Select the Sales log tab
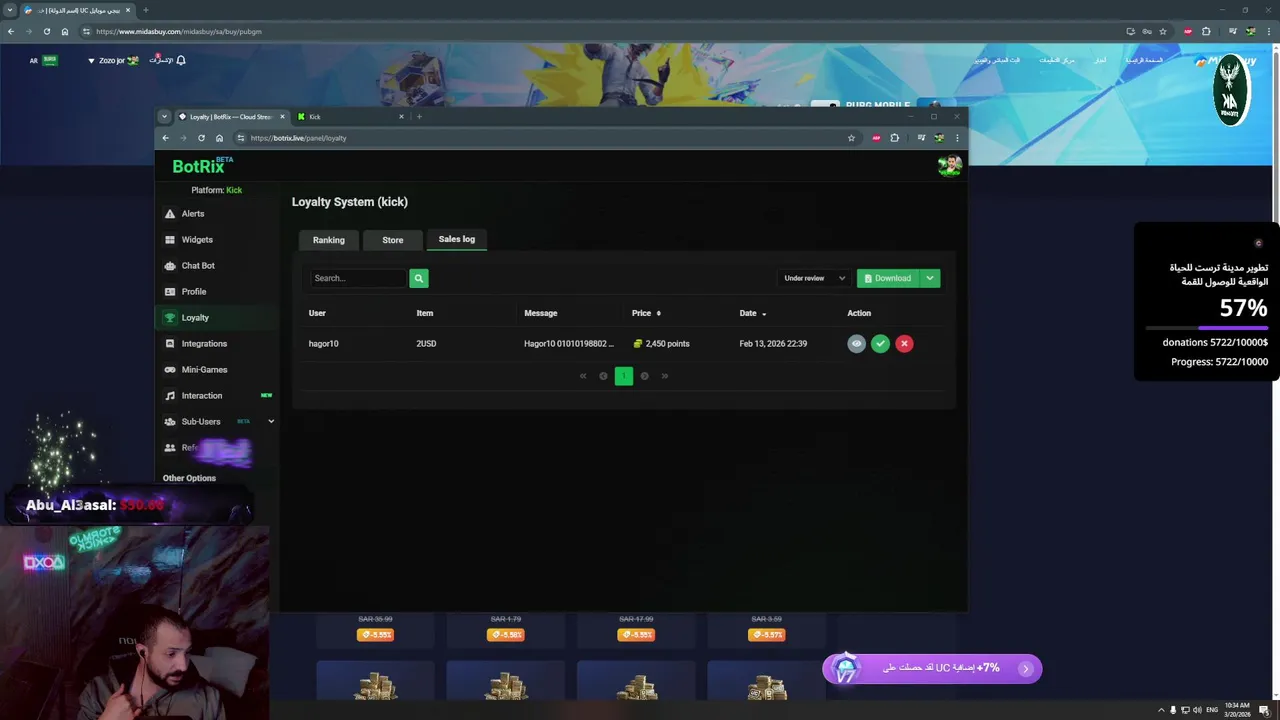This screenshot has height=720, width=1280. pos(456,239)
